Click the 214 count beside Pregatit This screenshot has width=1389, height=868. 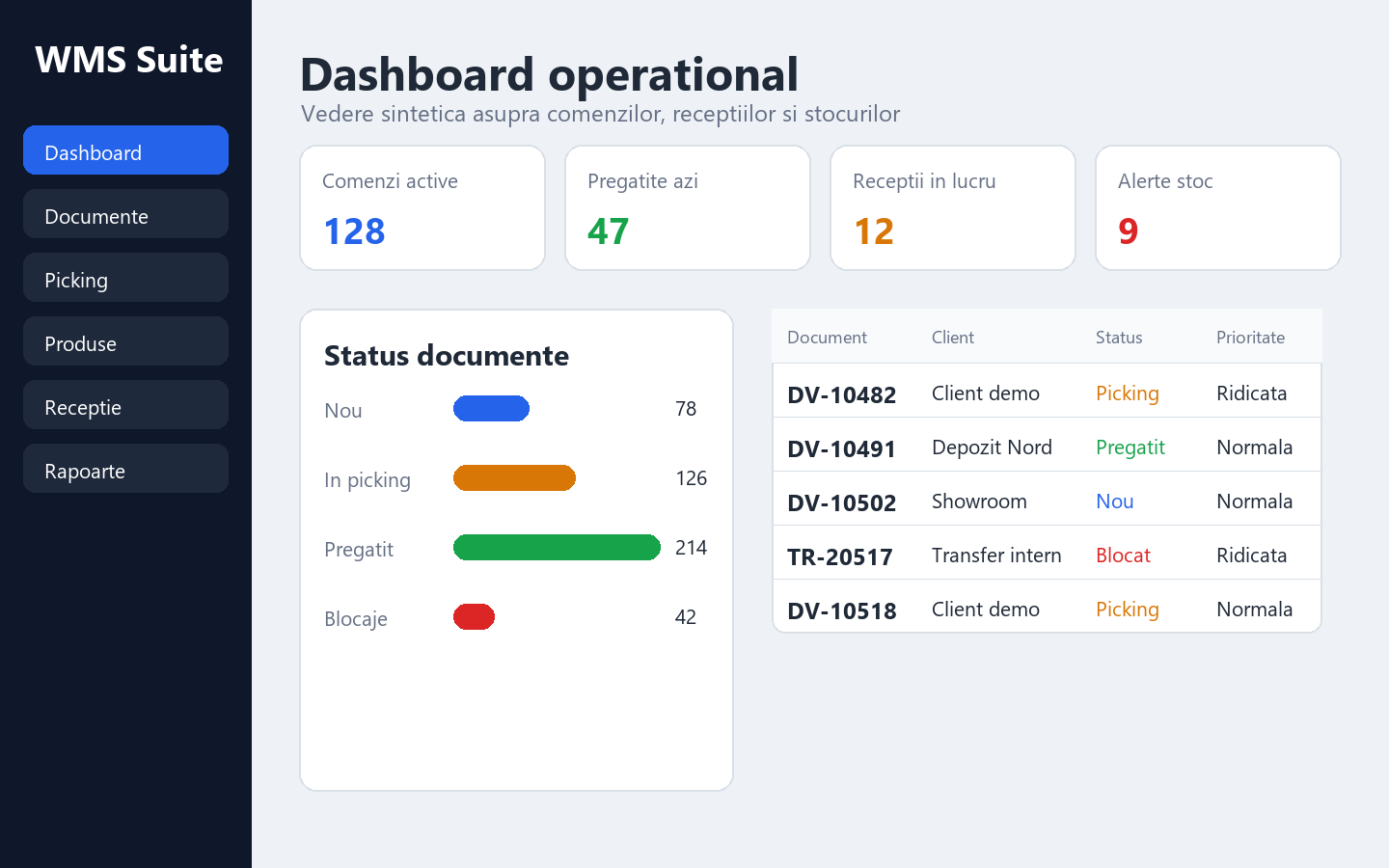[692, 548]
